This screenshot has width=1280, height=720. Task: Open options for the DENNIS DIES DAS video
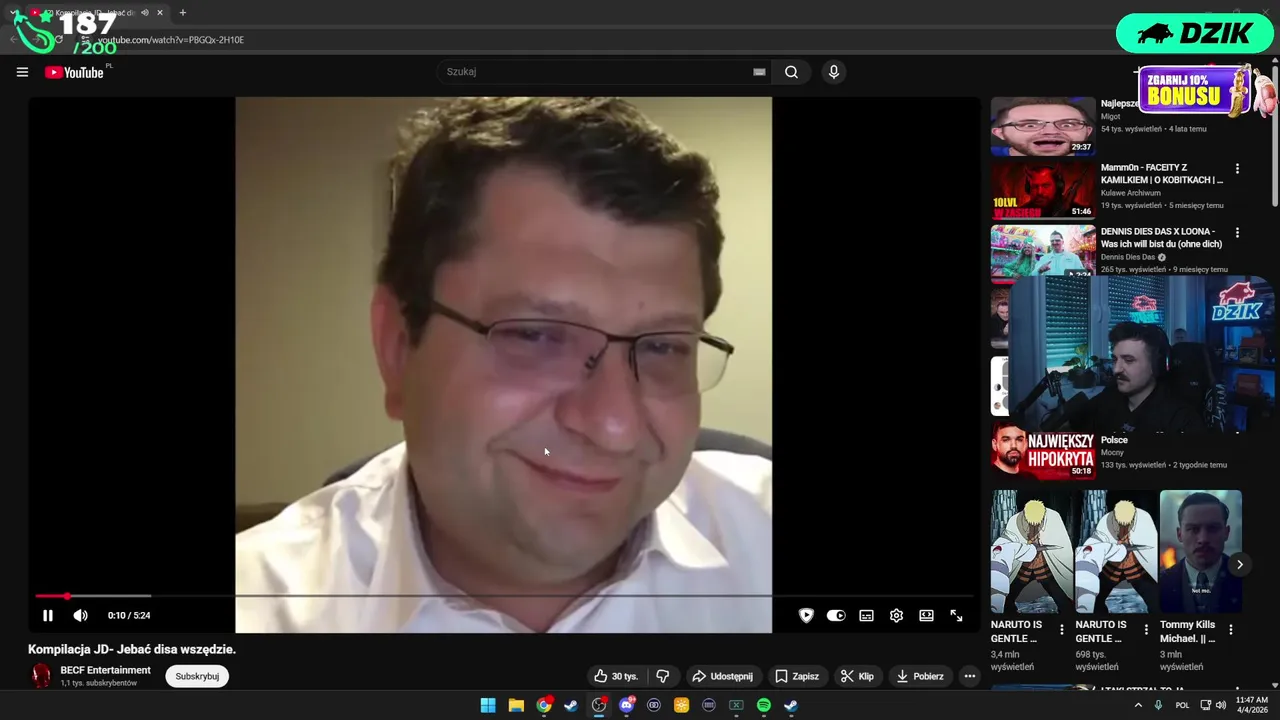tap(1237, 233)
